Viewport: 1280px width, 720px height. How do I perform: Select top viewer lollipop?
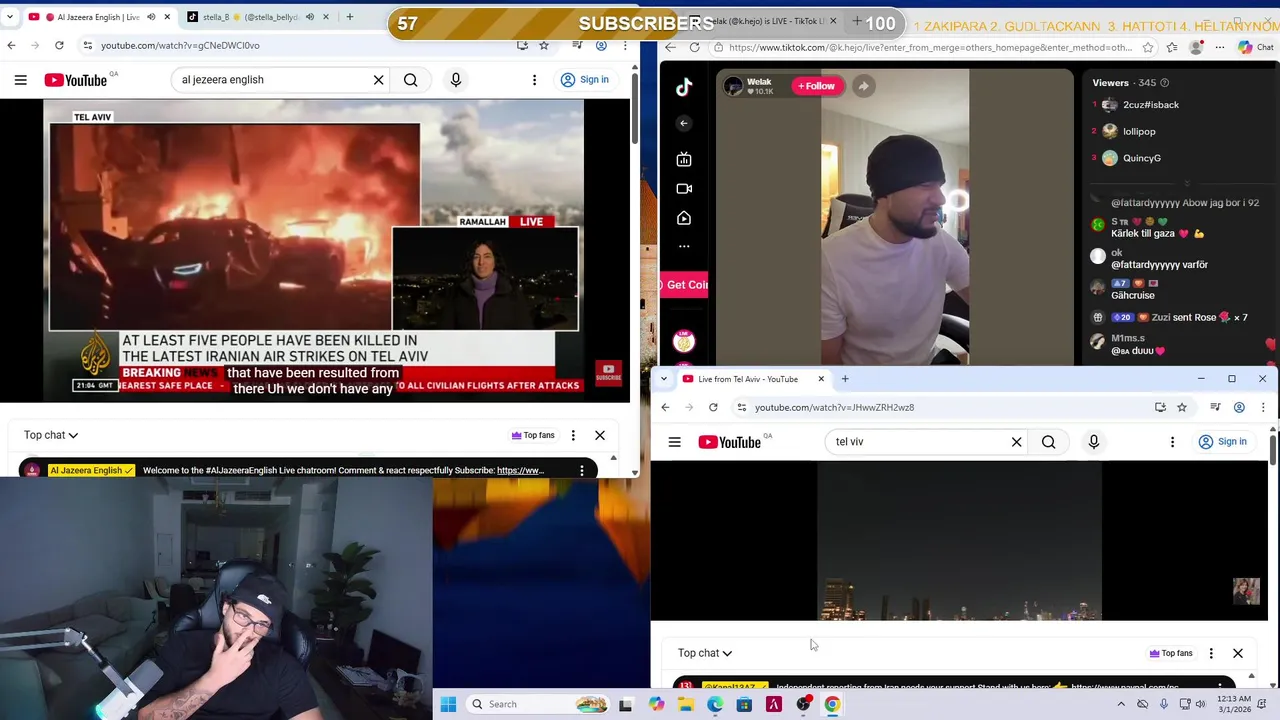[x=1128, y=131]
